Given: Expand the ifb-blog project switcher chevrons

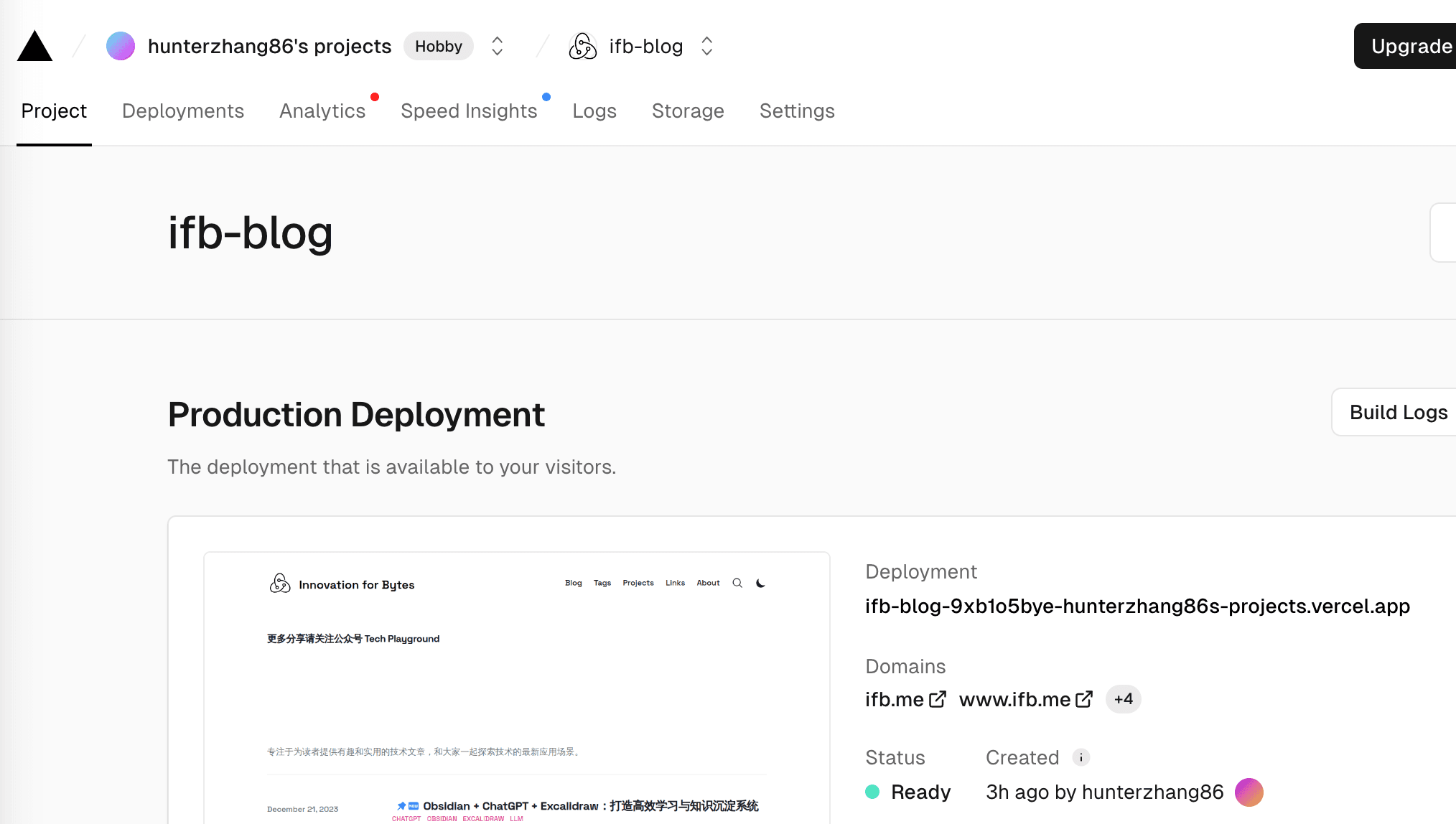Looking at the screenshot, I should click(706, 47).
